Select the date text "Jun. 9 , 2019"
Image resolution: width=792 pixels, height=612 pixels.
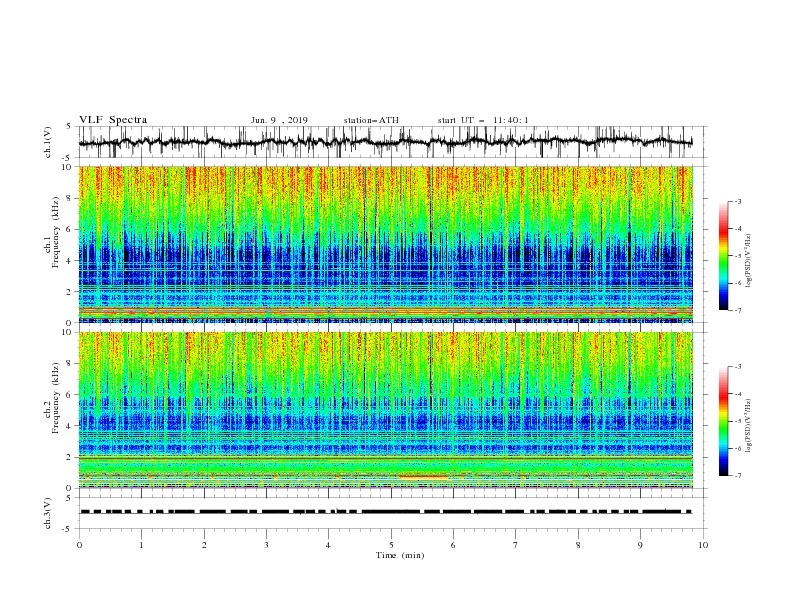tap(279, 120)
